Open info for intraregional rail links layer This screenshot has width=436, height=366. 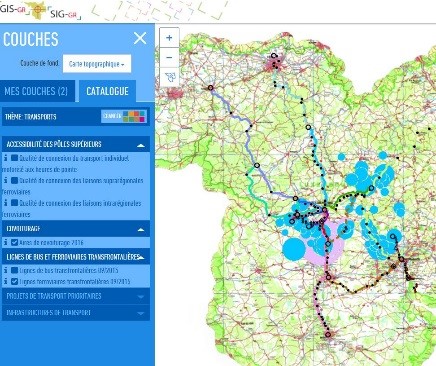pyautogui.click(x=6, y=203)
